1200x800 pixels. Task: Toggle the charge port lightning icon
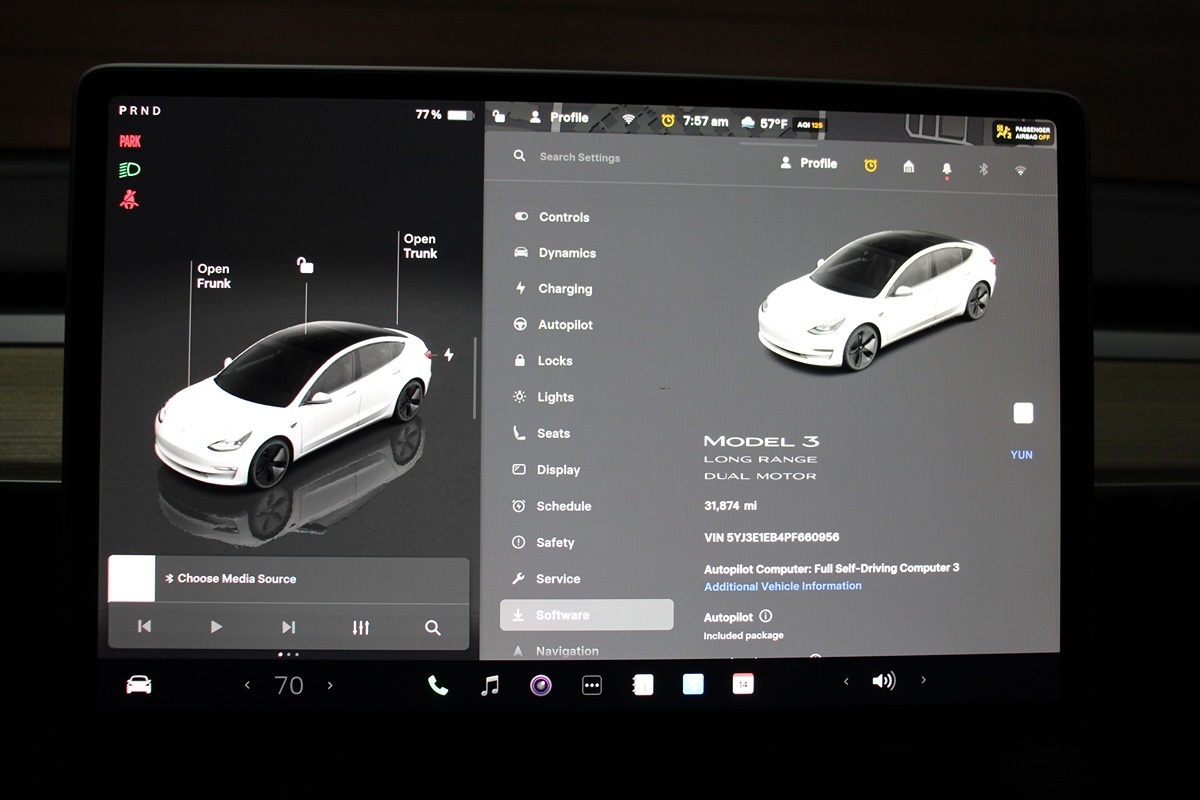[448, 354]
